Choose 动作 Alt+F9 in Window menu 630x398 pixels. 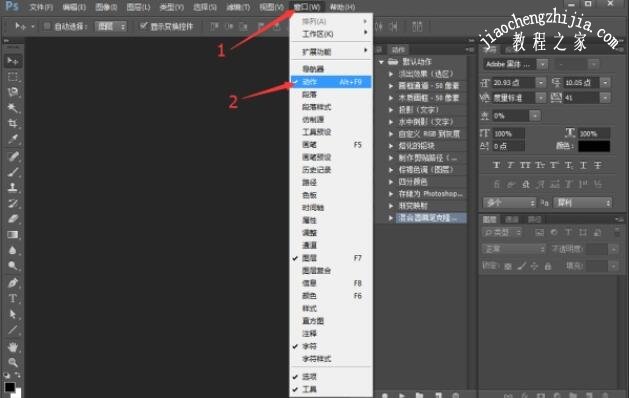[x=331, y=82]
